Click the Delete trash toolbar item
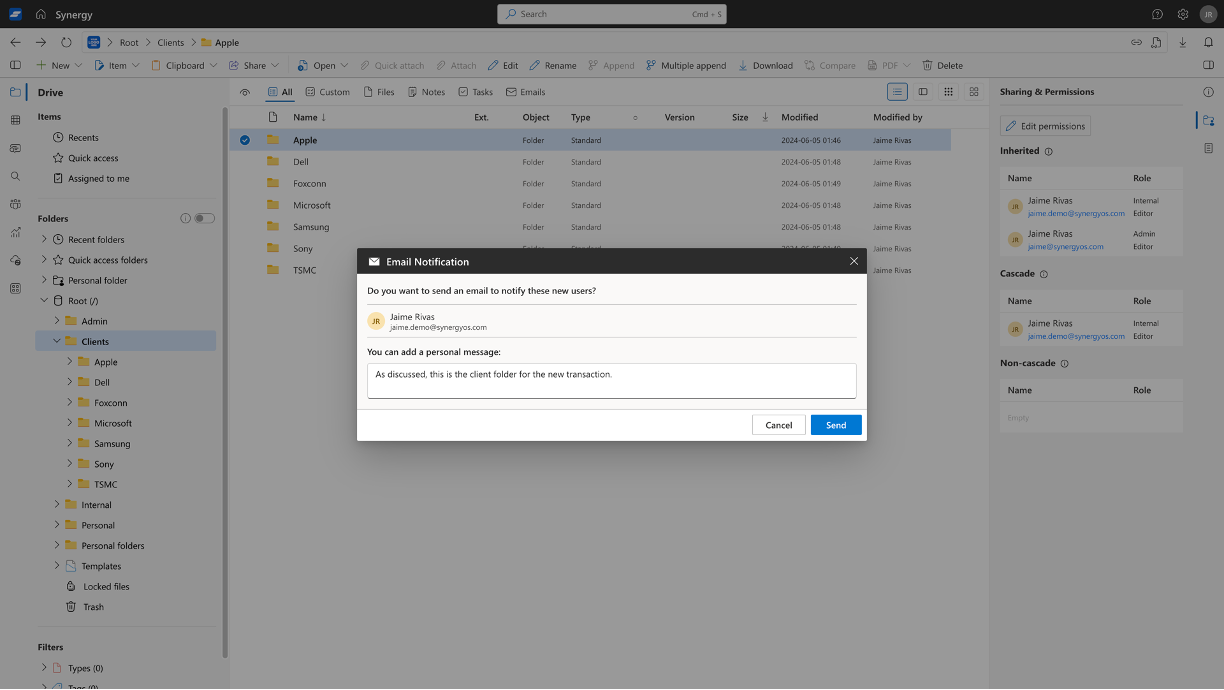1224x690 pixels. pos(942,65)
